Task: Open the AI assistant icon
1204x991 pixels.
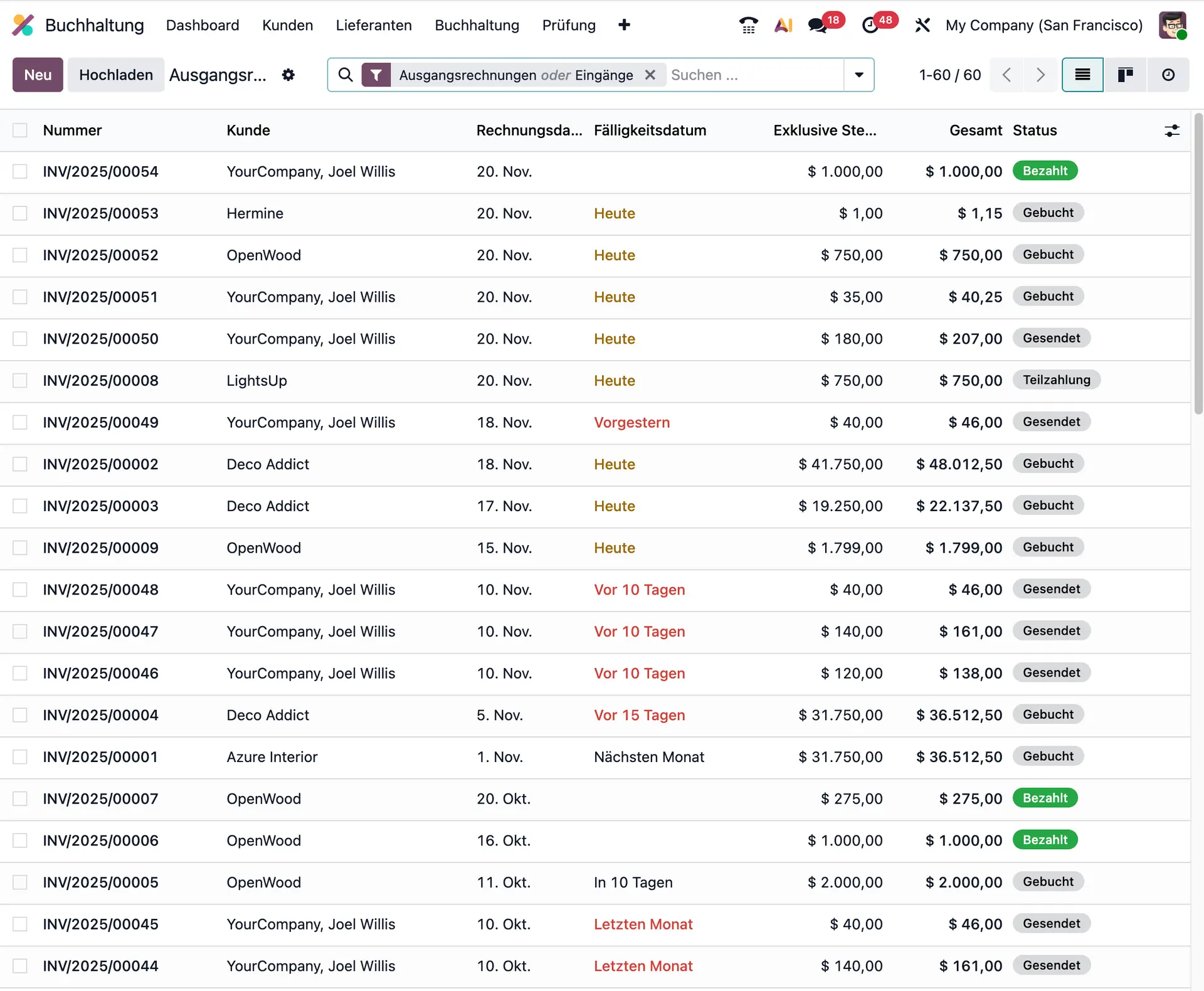Action: 783,25
